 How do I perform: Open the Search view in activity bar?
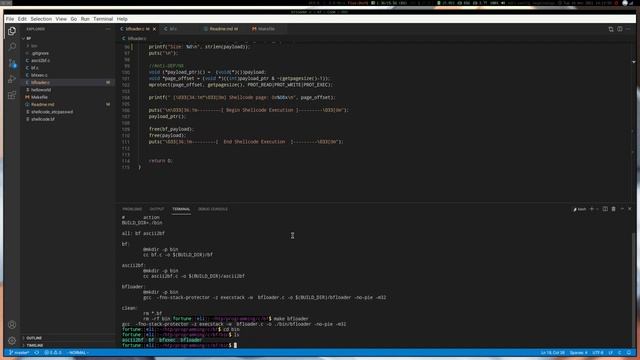pyautogui.click(x=12, y=47)
